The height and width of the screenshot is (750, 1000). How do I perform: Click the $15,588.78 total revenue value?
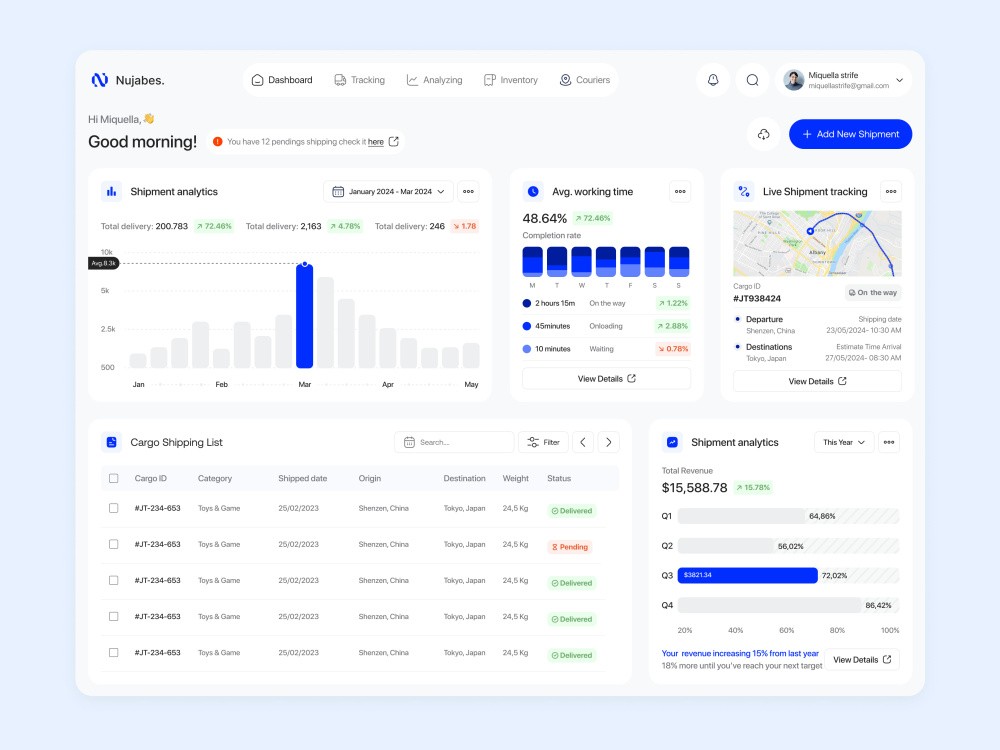coord(695,487)
